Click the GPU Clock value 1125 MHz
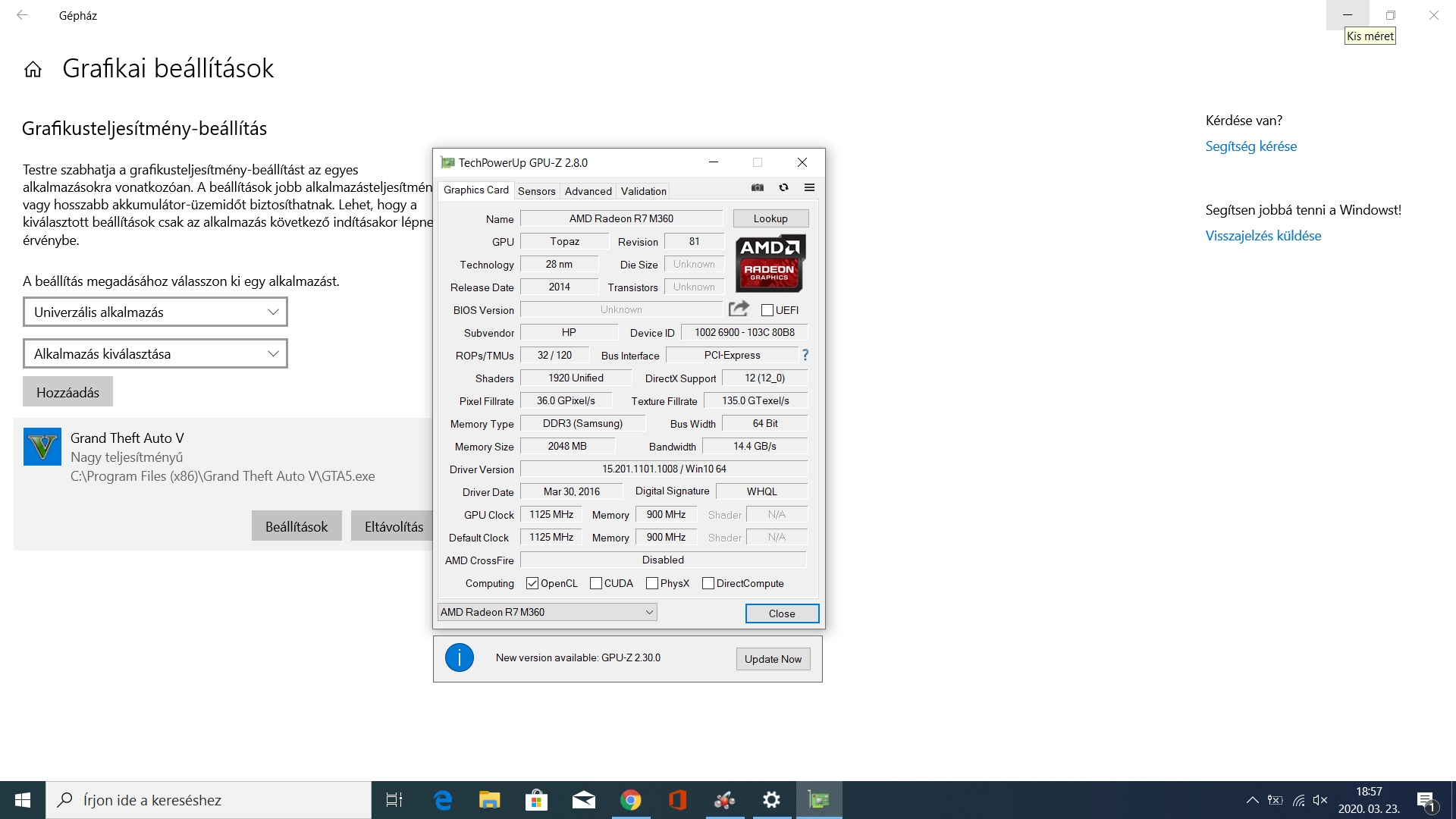 click(x=551, y=514)
